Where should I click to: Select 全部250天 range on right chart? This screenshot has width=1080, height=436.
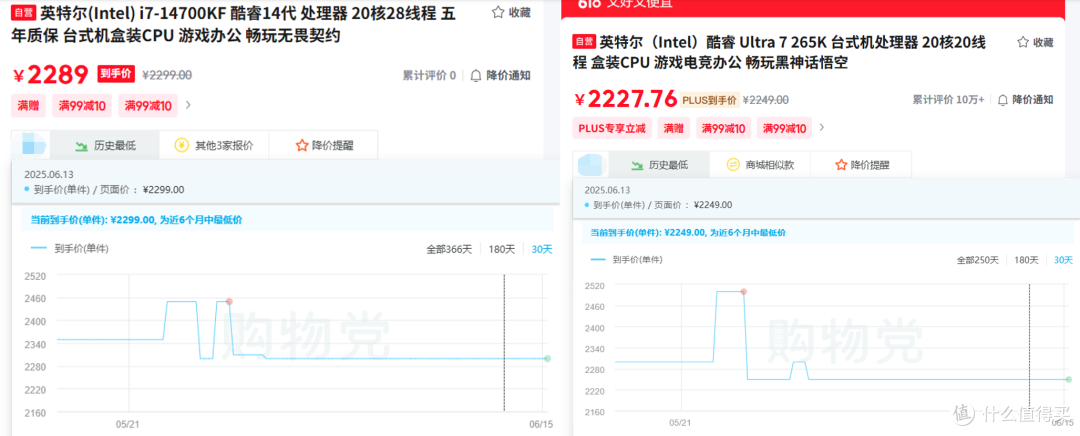tap(977, 260)
